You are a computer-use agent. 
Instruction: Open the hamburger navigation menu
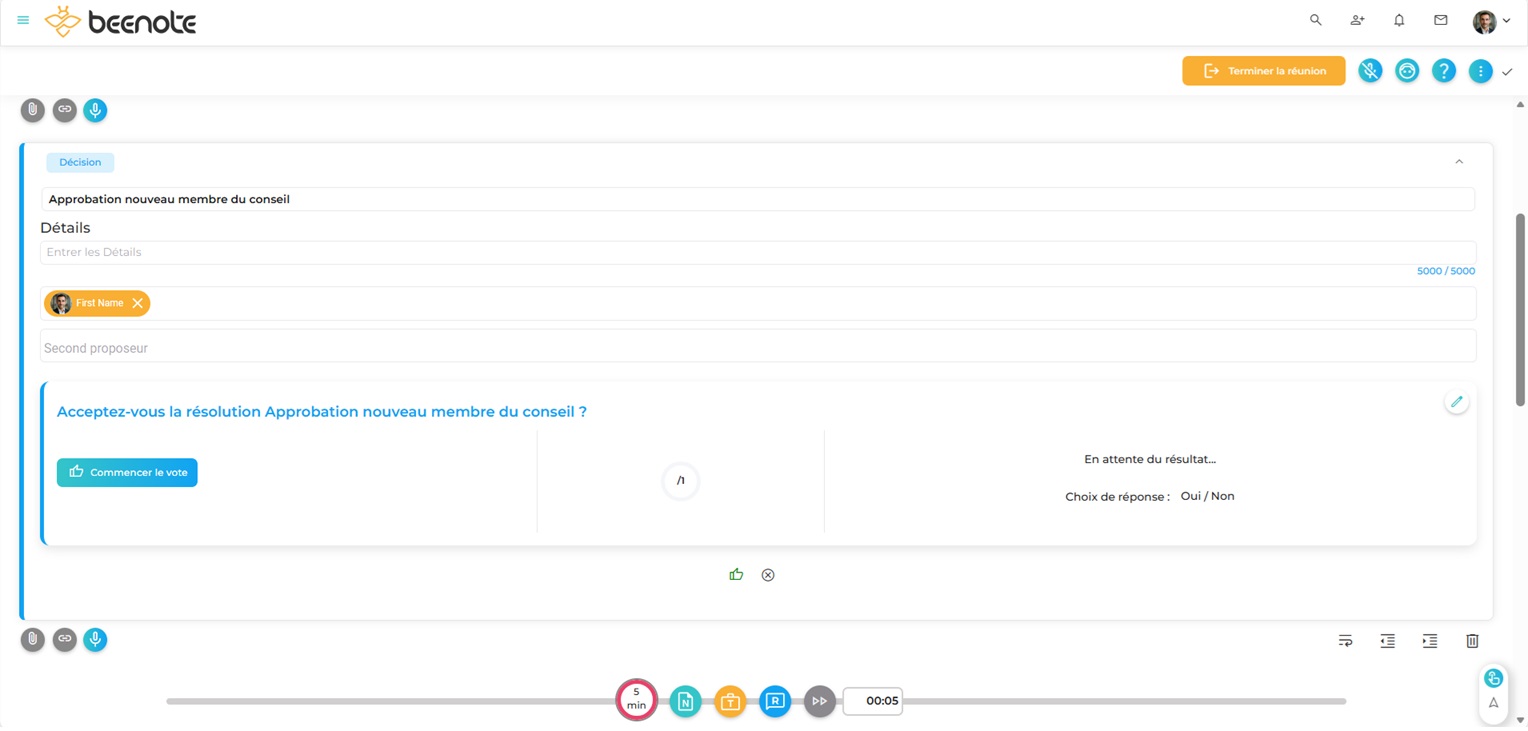pyautogui.click(x=23, y=20)
